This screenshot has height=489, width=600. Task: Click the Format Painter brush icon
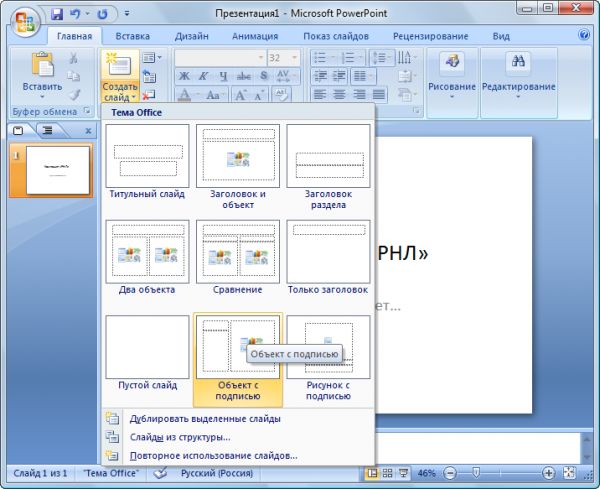pyautogui.click(x=74, y=94)
